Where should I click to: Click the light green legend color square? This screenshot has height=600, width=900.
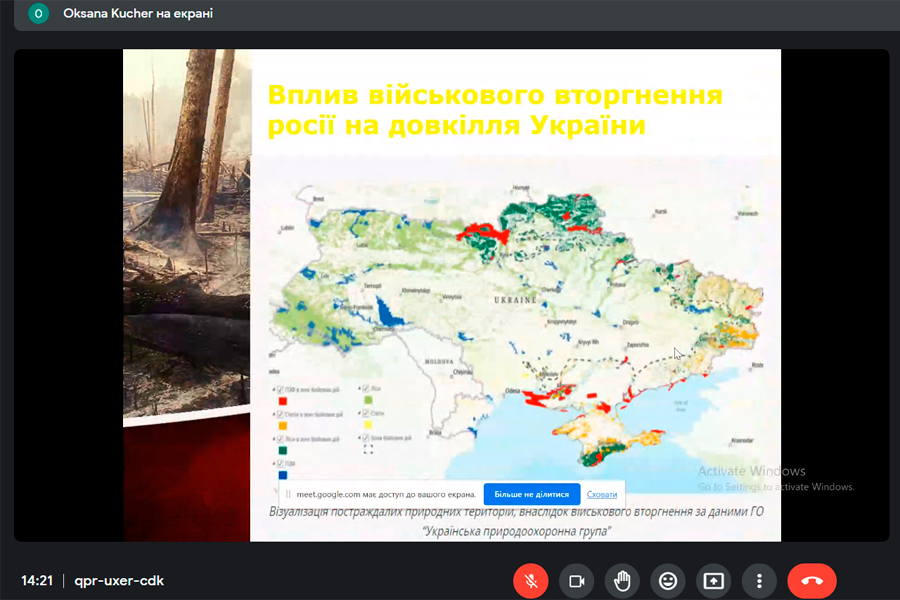click(x=368, y=400)
